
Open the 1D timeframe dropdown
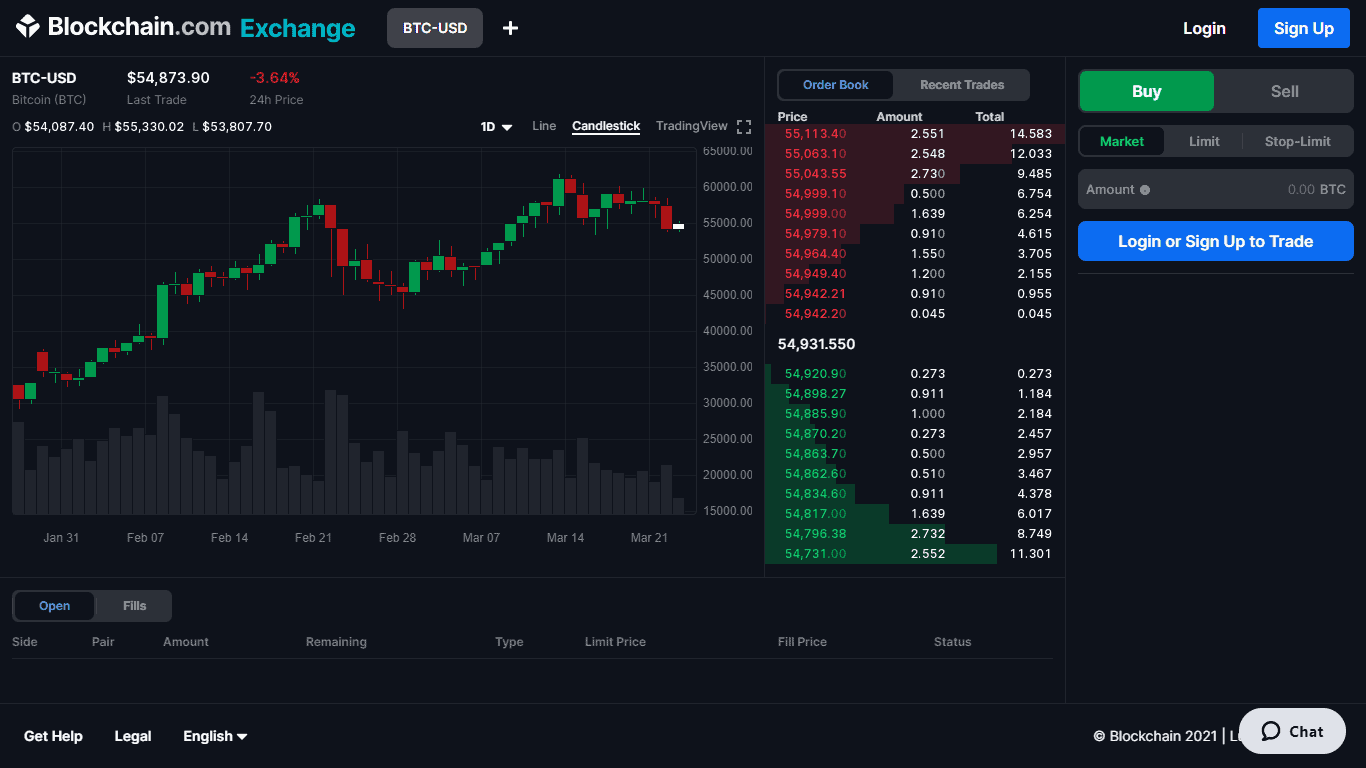coord(496,126)
